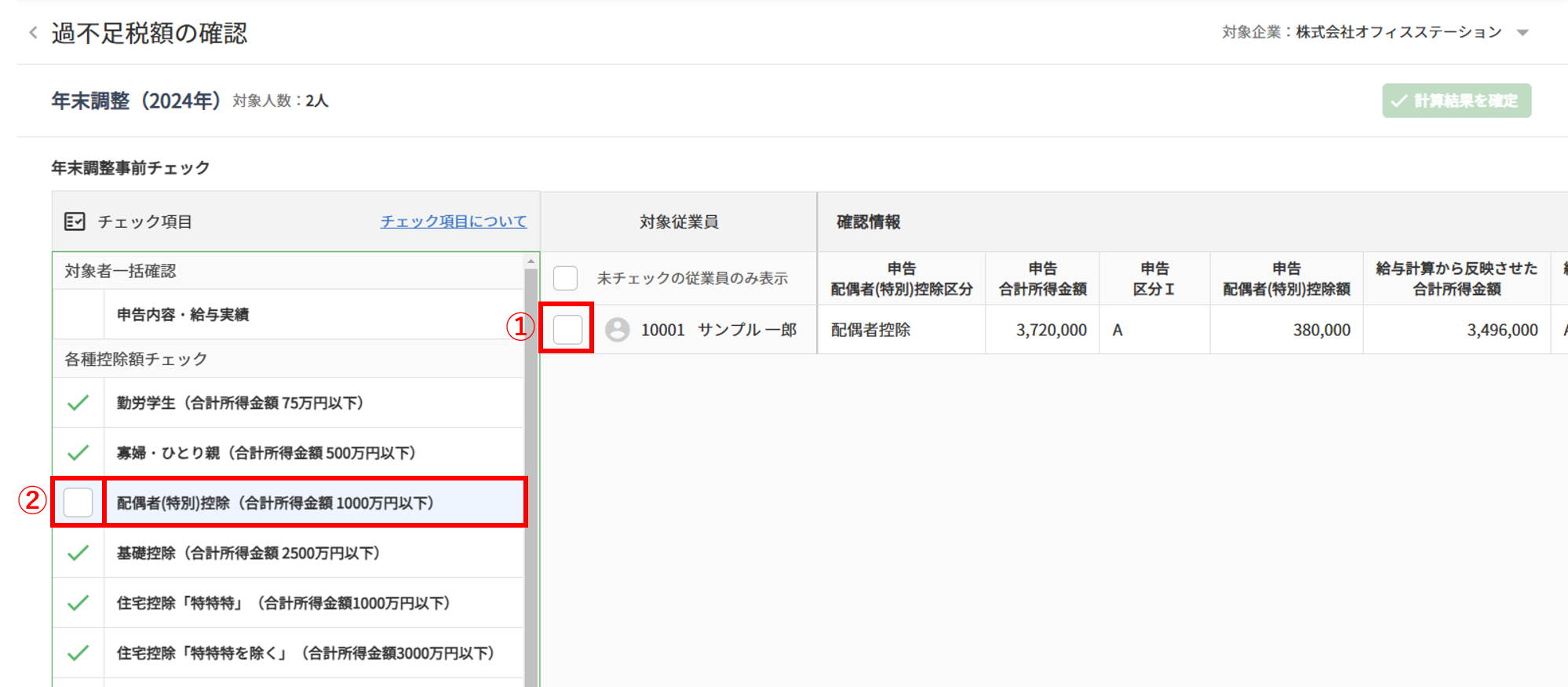
Task: Click the 各種控除額チェック section label
Action: pyautogui.click(x=136, y=359)
